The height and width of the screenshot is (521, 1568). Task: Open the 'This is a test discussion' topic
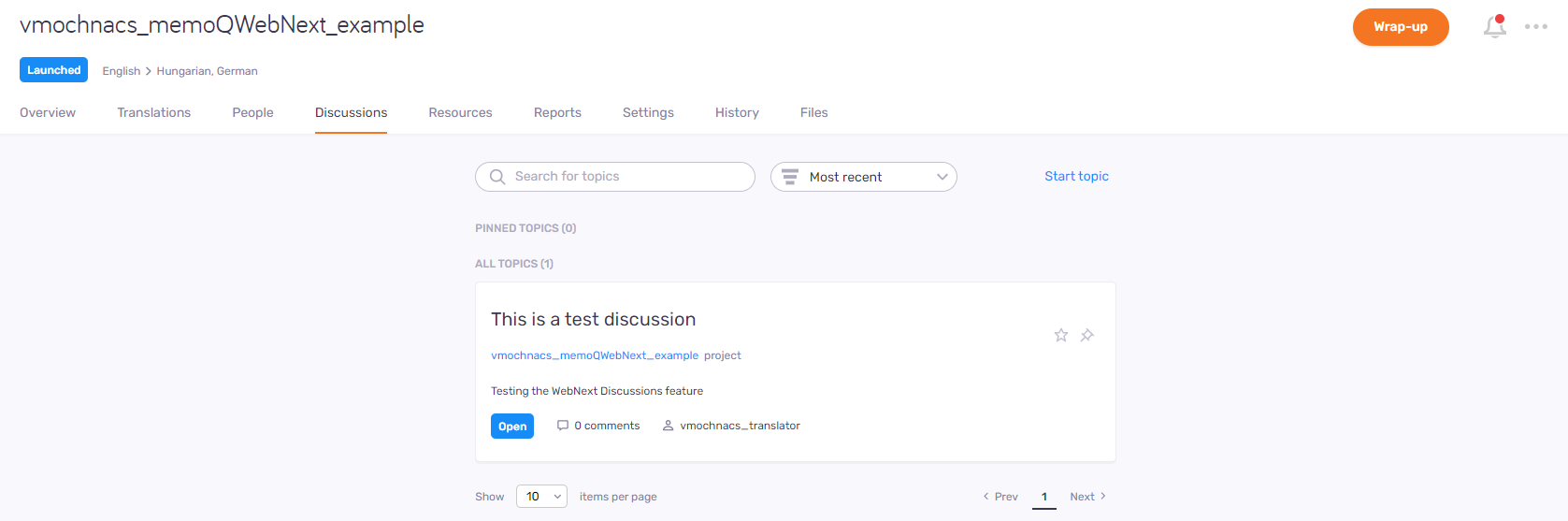(x=593, y=320)
